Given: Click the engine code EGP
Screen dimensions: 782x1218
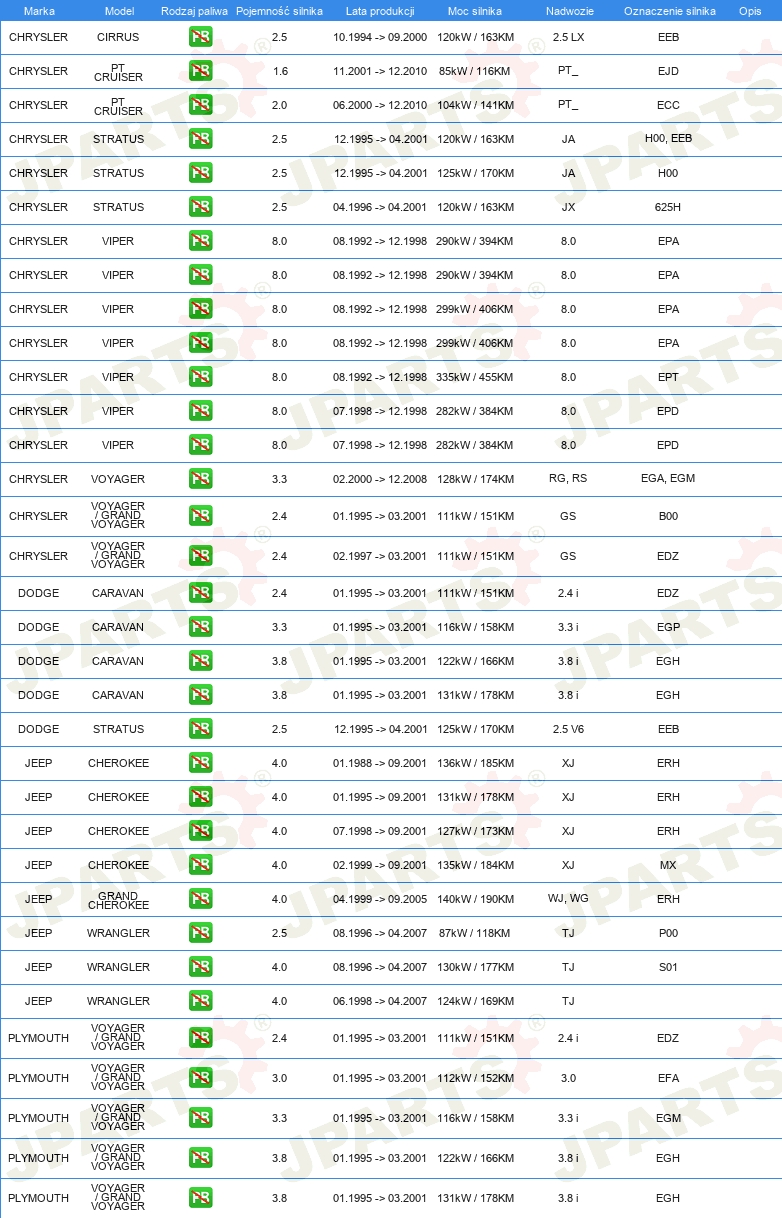Looking at the screenshot, I should 668,628.
